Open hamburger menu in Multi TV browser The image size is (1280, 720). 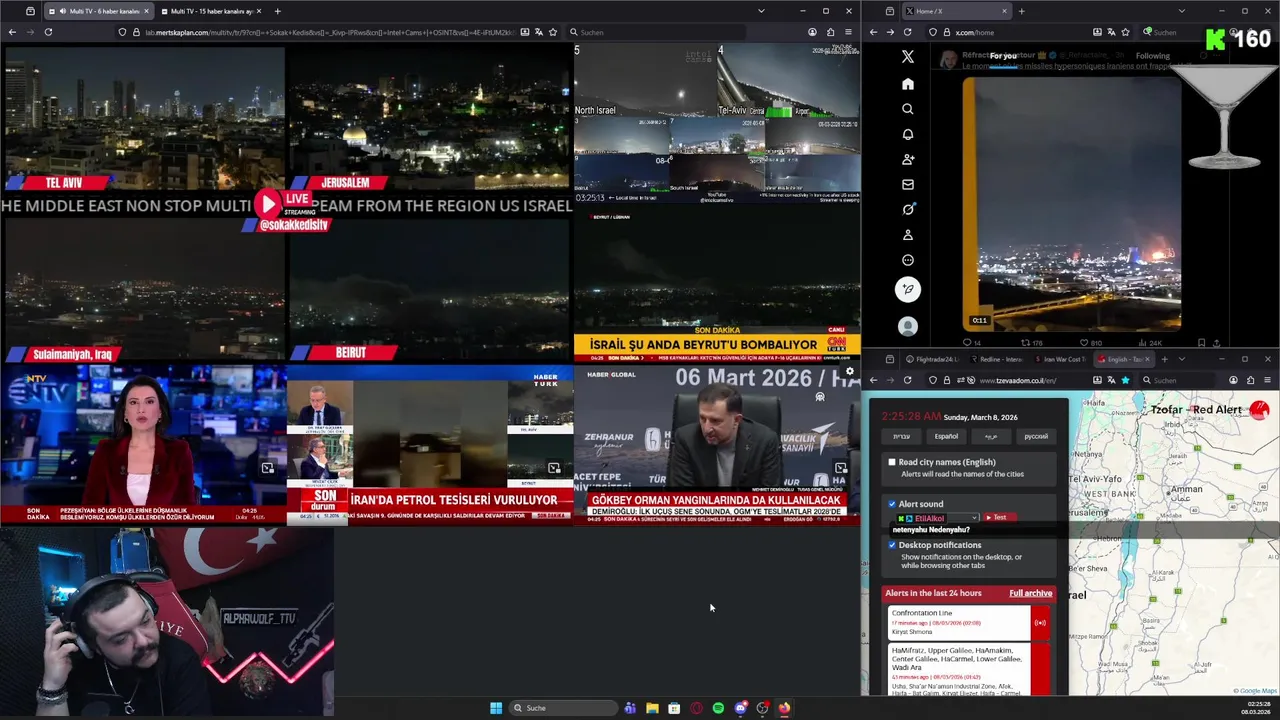pyautogui.click(x=848, y=32)
